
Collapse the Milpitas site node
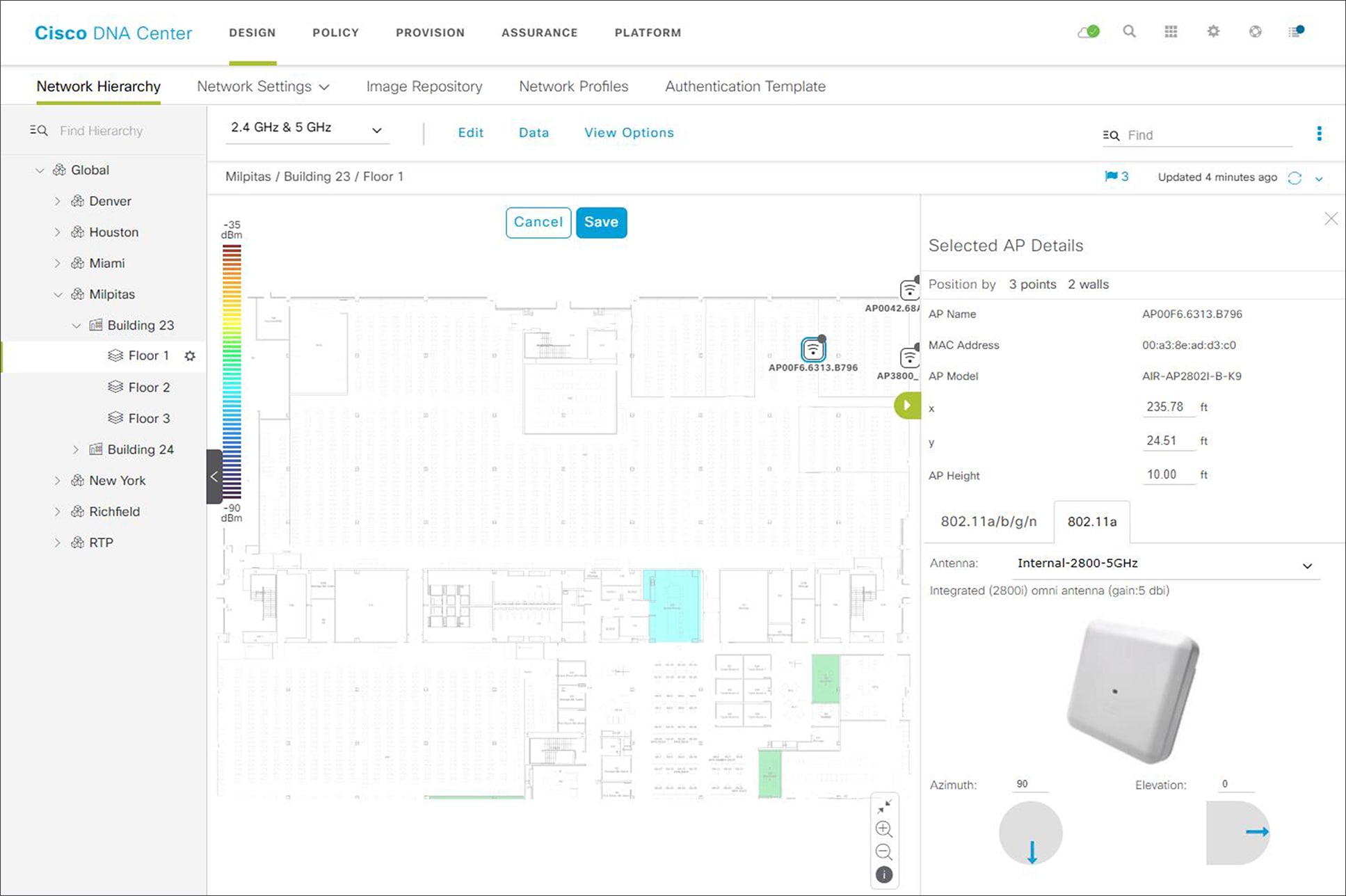[58, 294]
